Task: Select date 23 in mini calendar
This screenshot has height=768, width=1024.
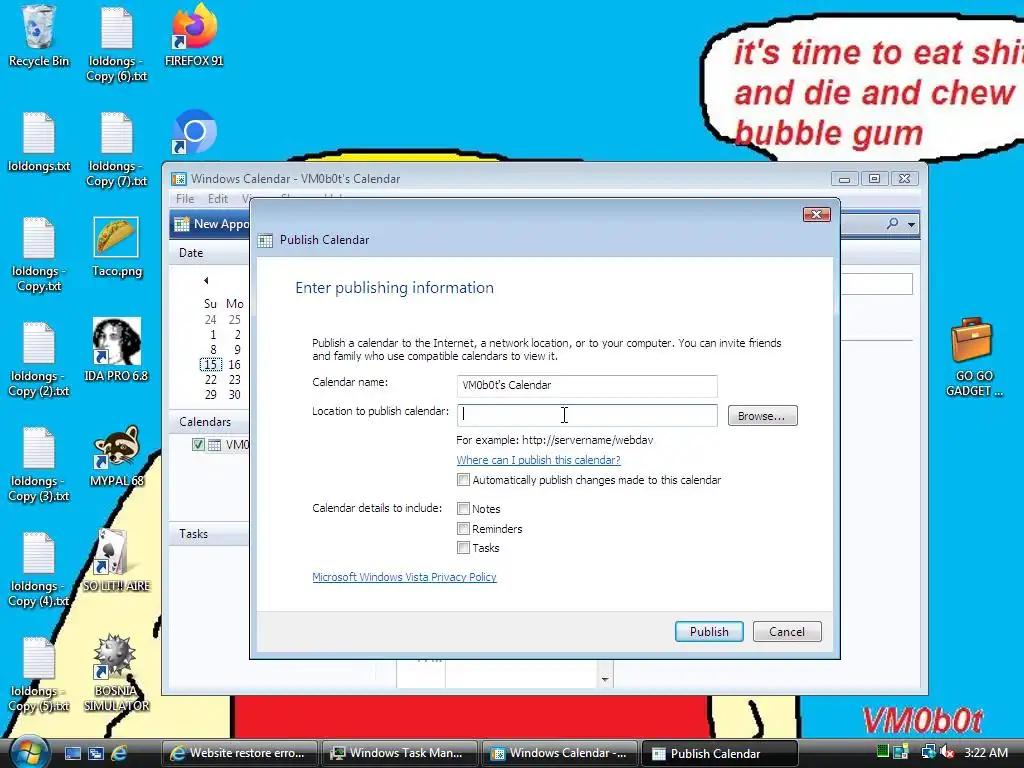Action: (x=234, y=379)
